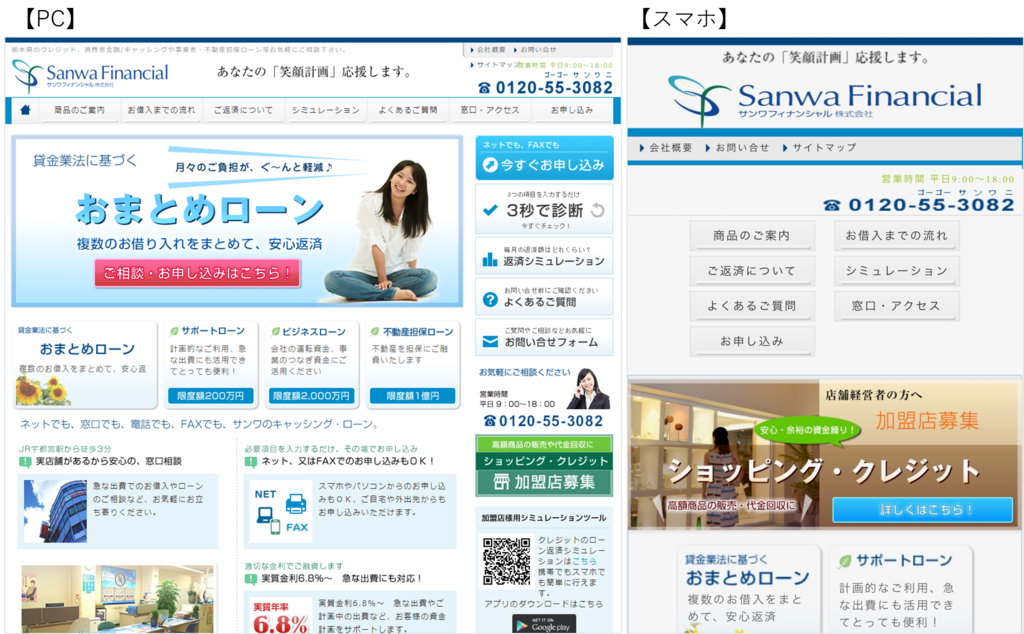The image size is (1024, 634).
Task: Click leaf icon beside 不動産担保ローン
Action: point(376,332)
